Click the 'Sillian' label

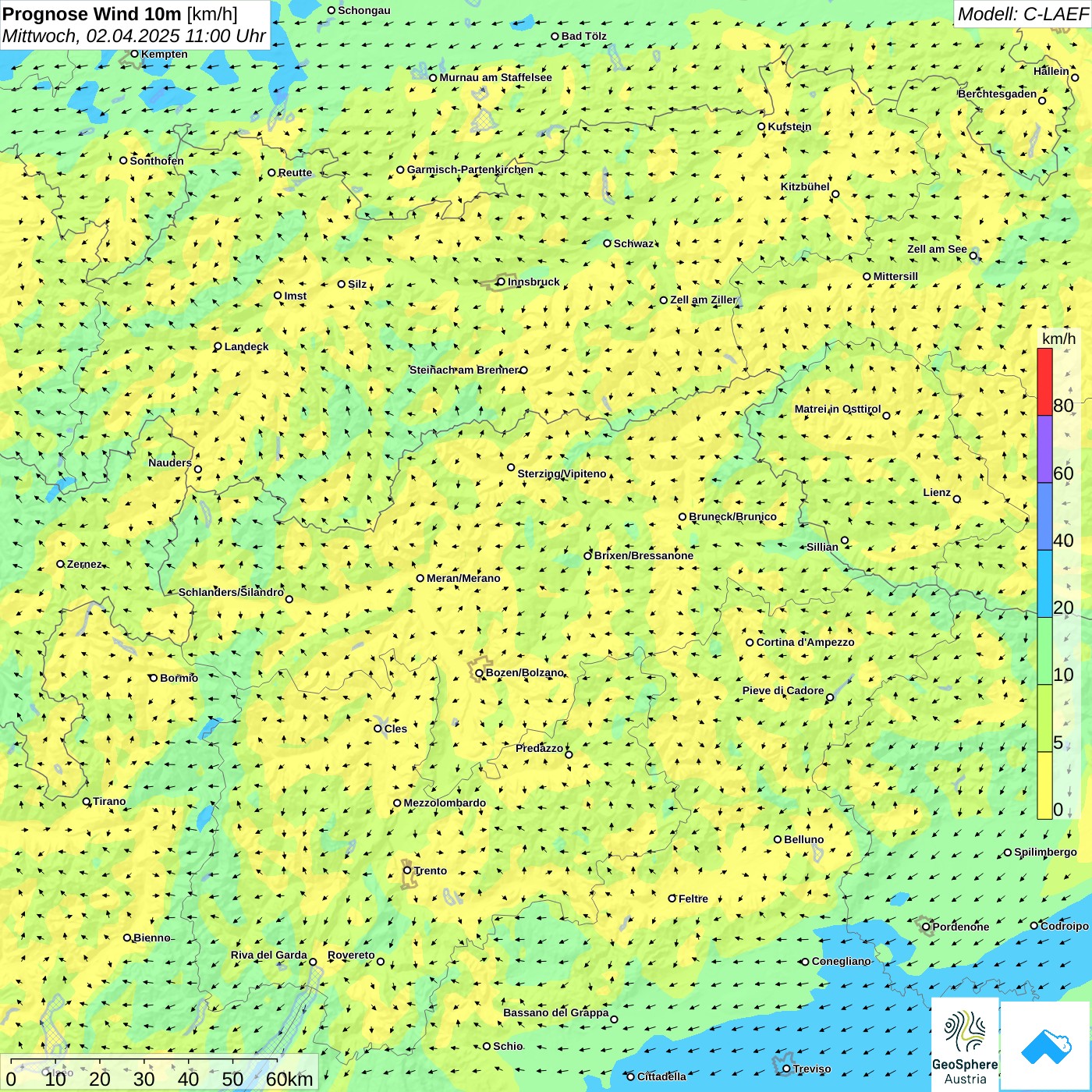tap(822, 547)
